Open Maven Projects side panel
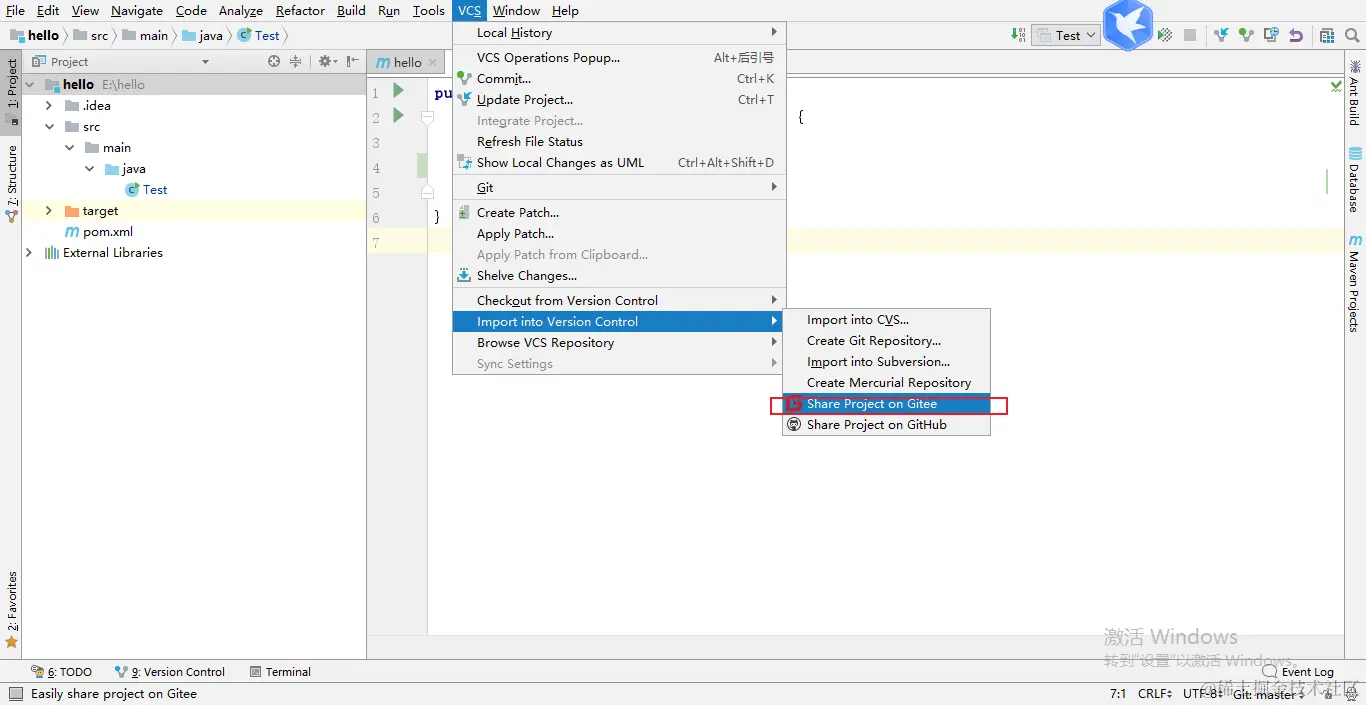Screen dimensions: 1366x705 point(1354,284)
